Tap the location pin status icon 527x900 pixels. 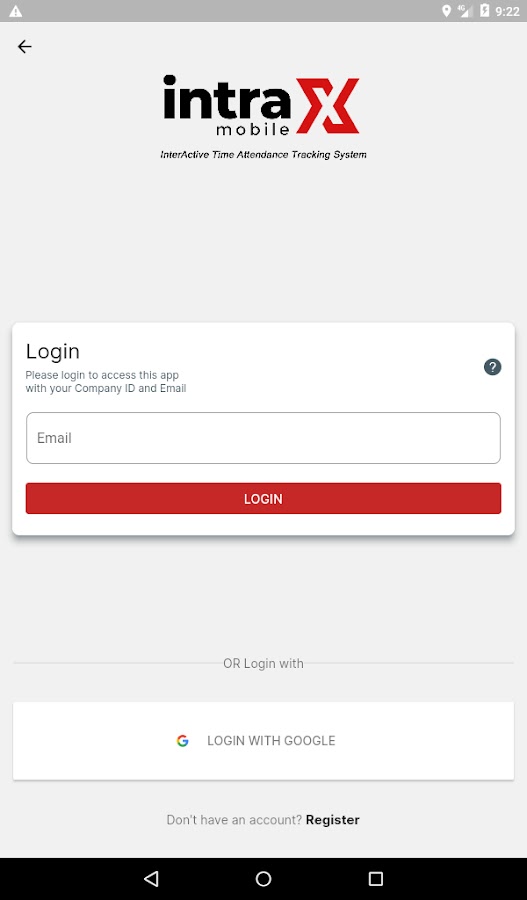pos(446,11)
